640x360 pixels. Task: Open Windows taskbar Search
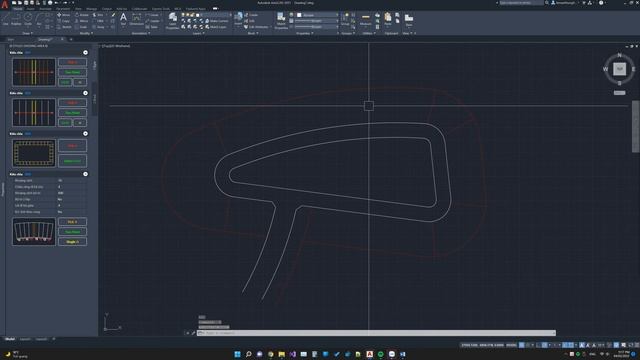coord(249,354)
